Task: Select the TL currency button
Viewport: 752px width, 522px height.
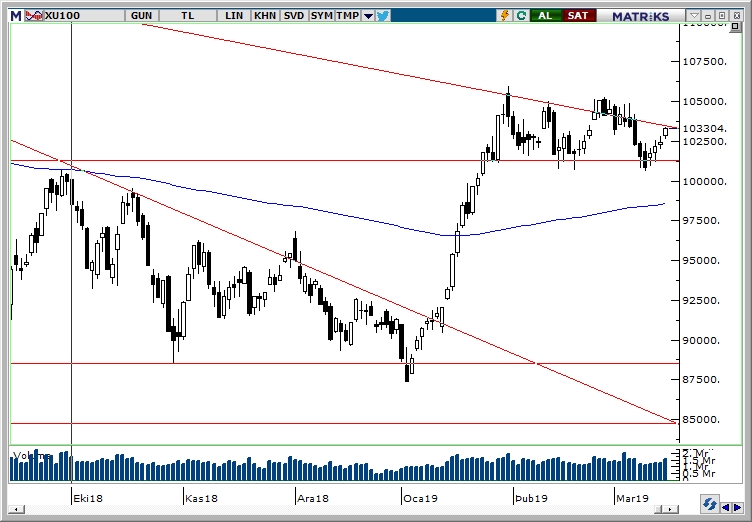Action: [188, 15]
